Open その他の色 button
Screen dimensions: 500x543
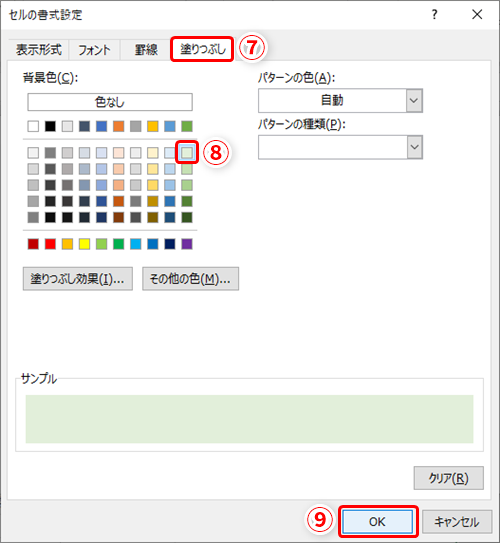coord(190,278)
